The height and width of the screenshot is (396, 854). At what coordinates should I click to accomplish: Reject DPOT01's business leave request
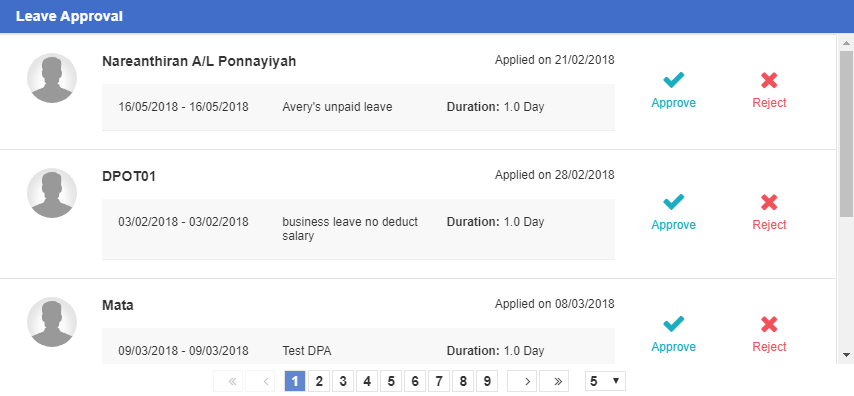(769, 212)
